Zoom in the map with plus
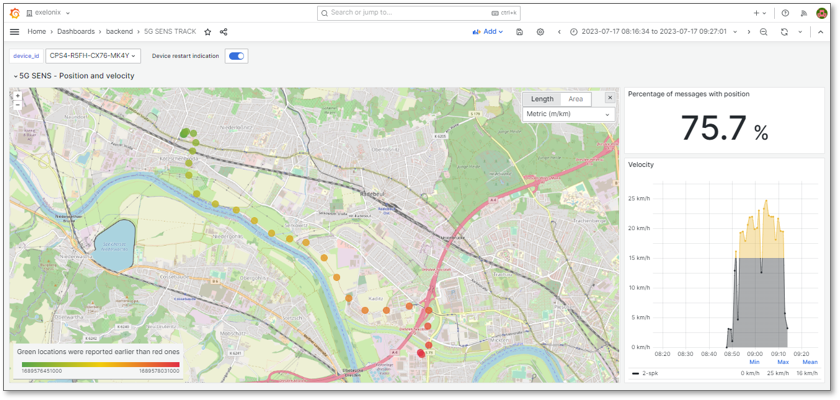 click(x=18, y=96)
